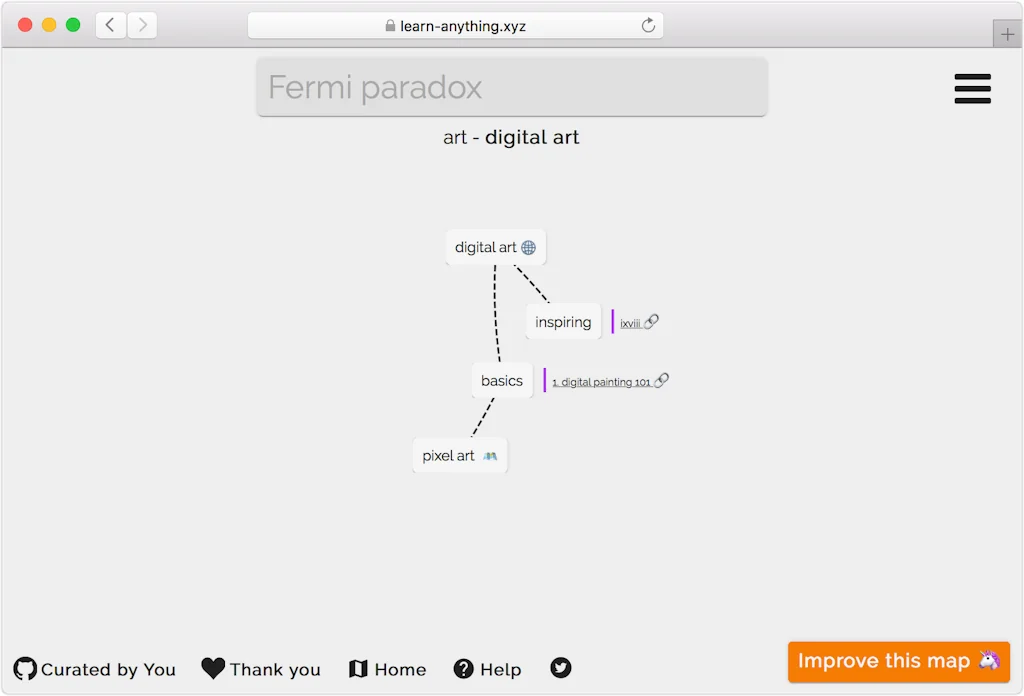Click the heart icon beside Thank you
The width and height of the screenshot is (1024, 696).
(x=212, y=667)
